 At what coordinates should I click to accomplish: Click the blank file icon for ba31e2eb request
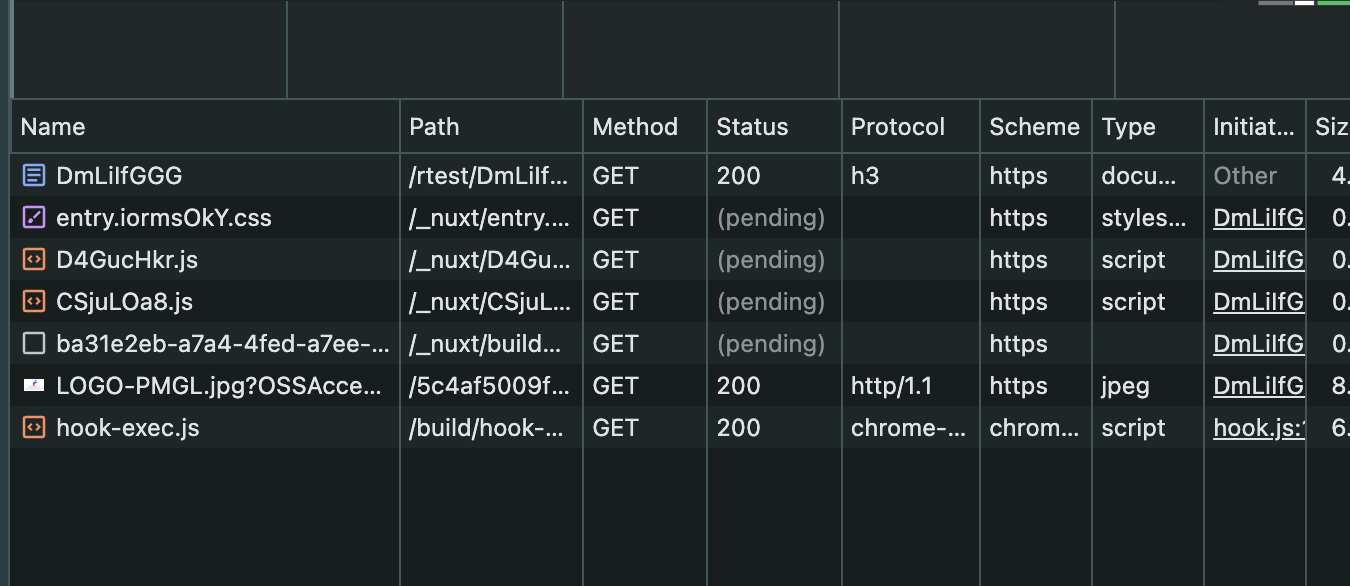34,344
